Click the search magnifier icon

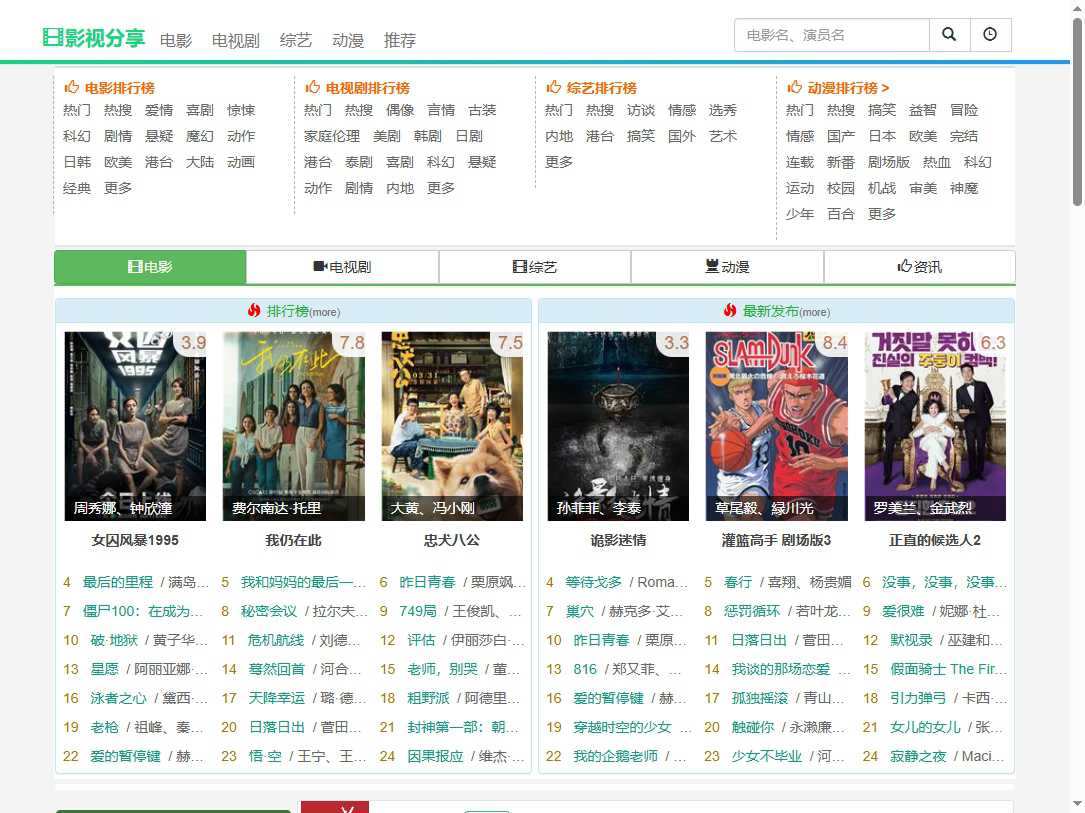click(x=949, y=35)
